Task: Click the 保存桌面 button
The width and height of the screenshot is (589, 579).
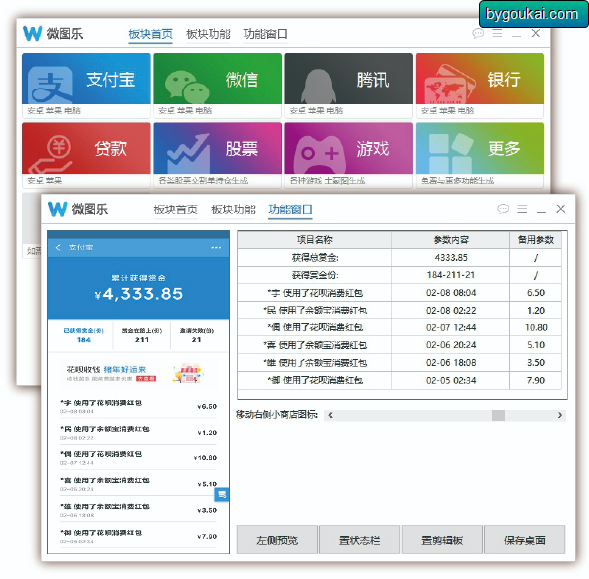Action: pyautogui.click(x=525, y=540)
